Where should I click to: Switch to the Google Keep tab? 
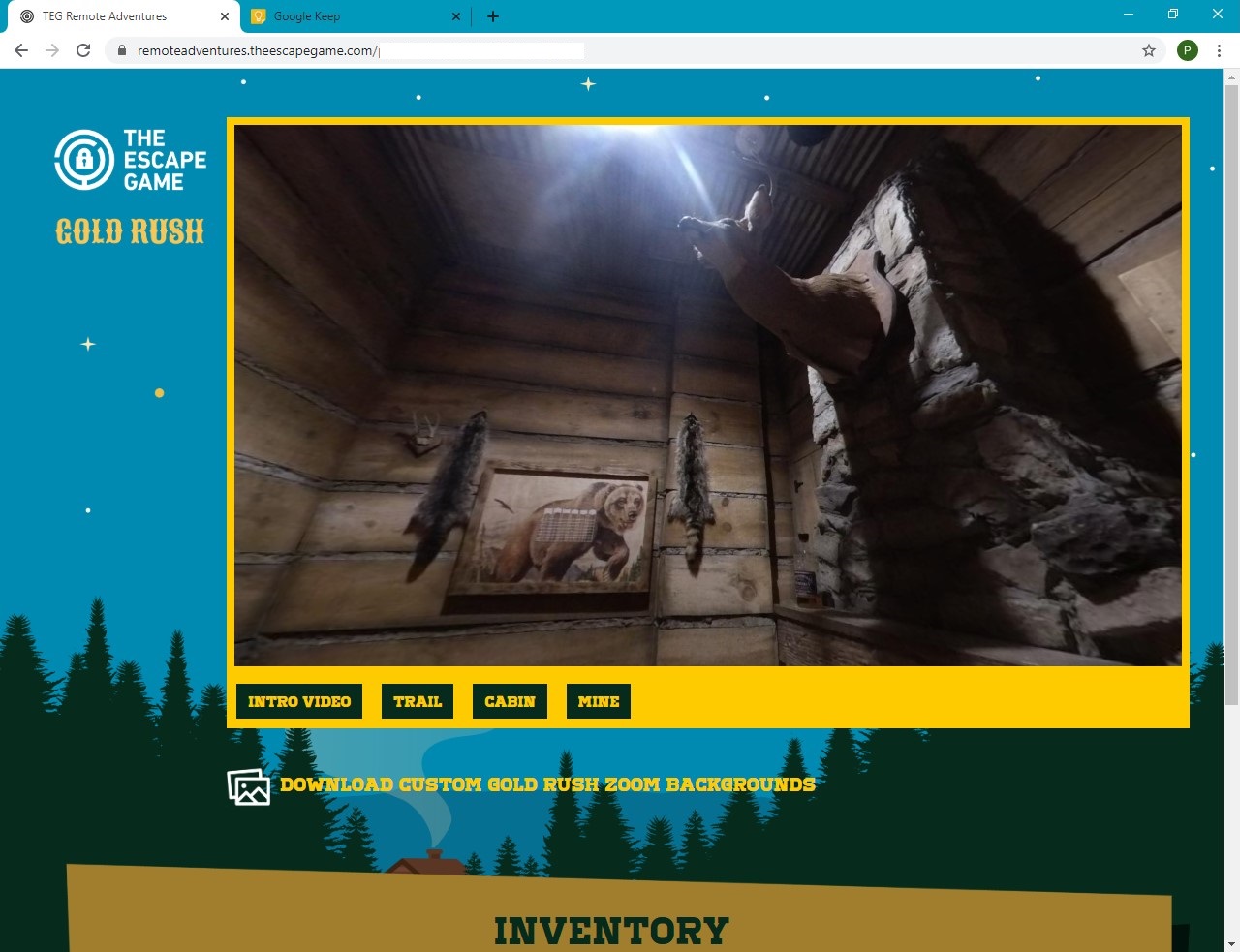(349, 16)
